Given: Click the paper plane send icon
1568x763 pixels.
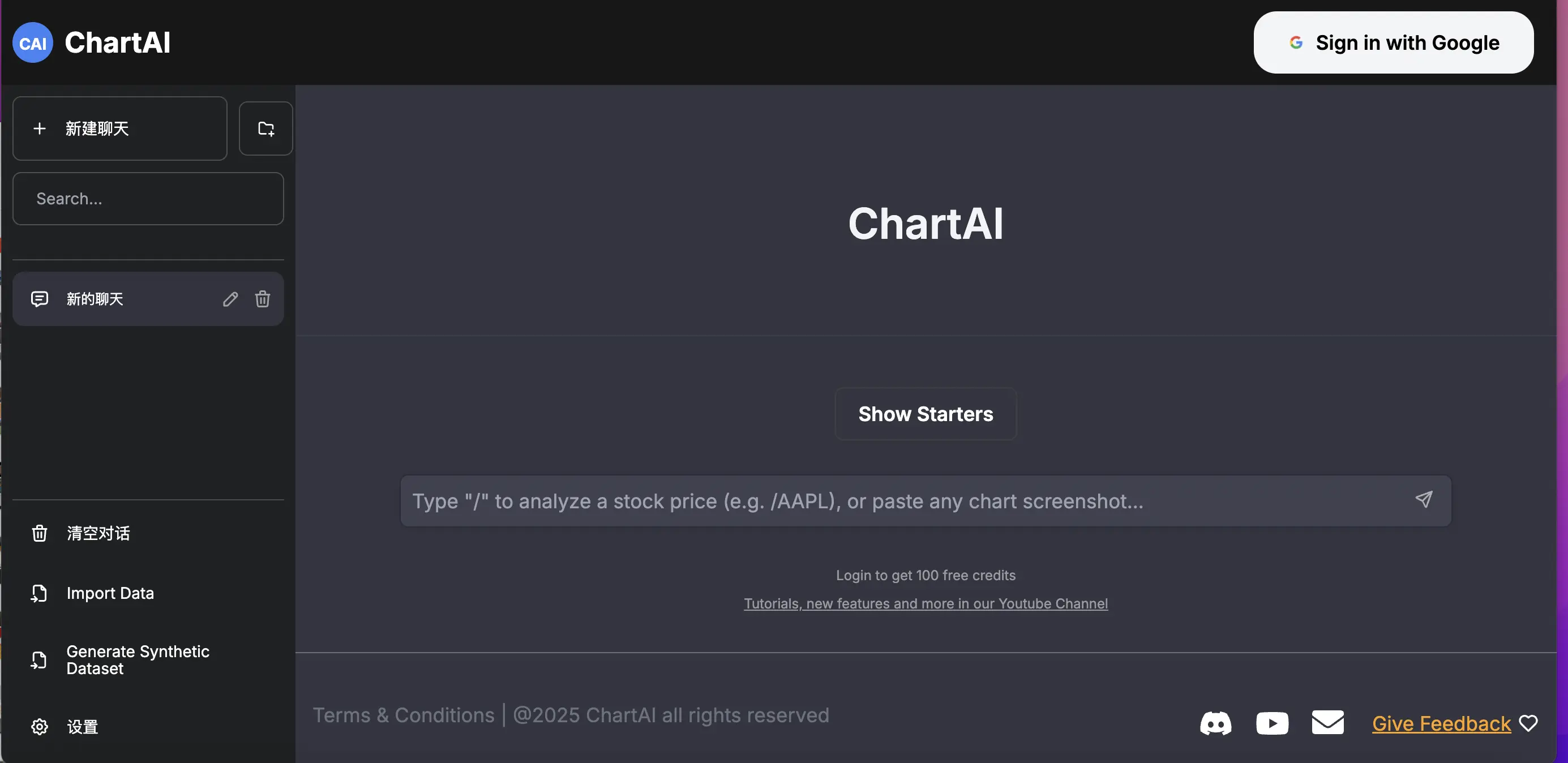Looking at the screenshot, I should pyautogui.click(x=1424, y=500).
